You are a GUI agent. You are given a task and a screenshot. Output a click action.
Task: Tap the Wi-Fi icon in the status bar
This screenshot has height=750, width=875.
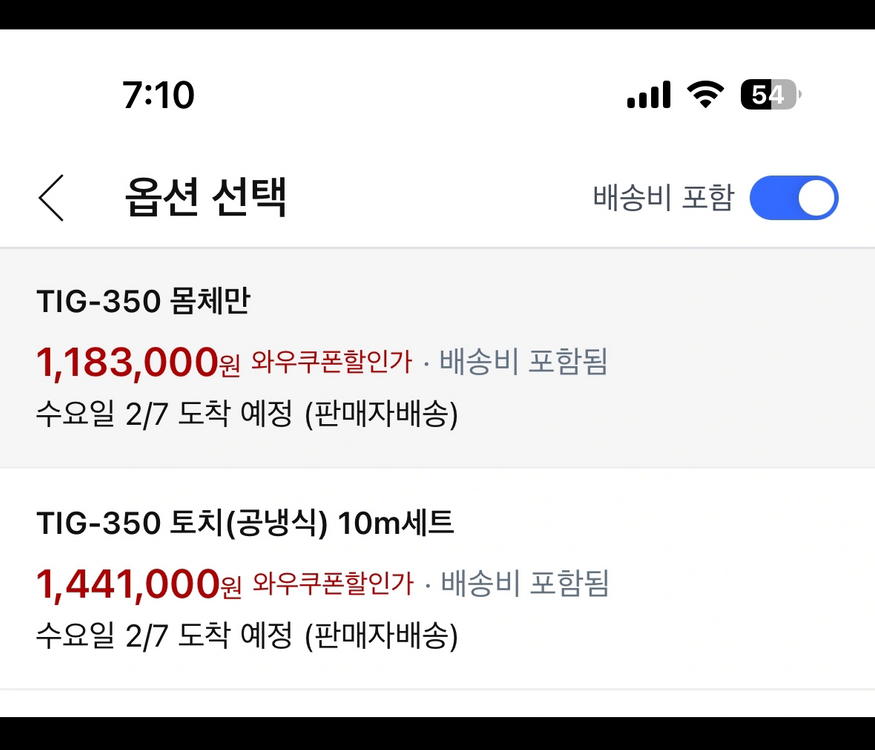click(x=705, y=94)
